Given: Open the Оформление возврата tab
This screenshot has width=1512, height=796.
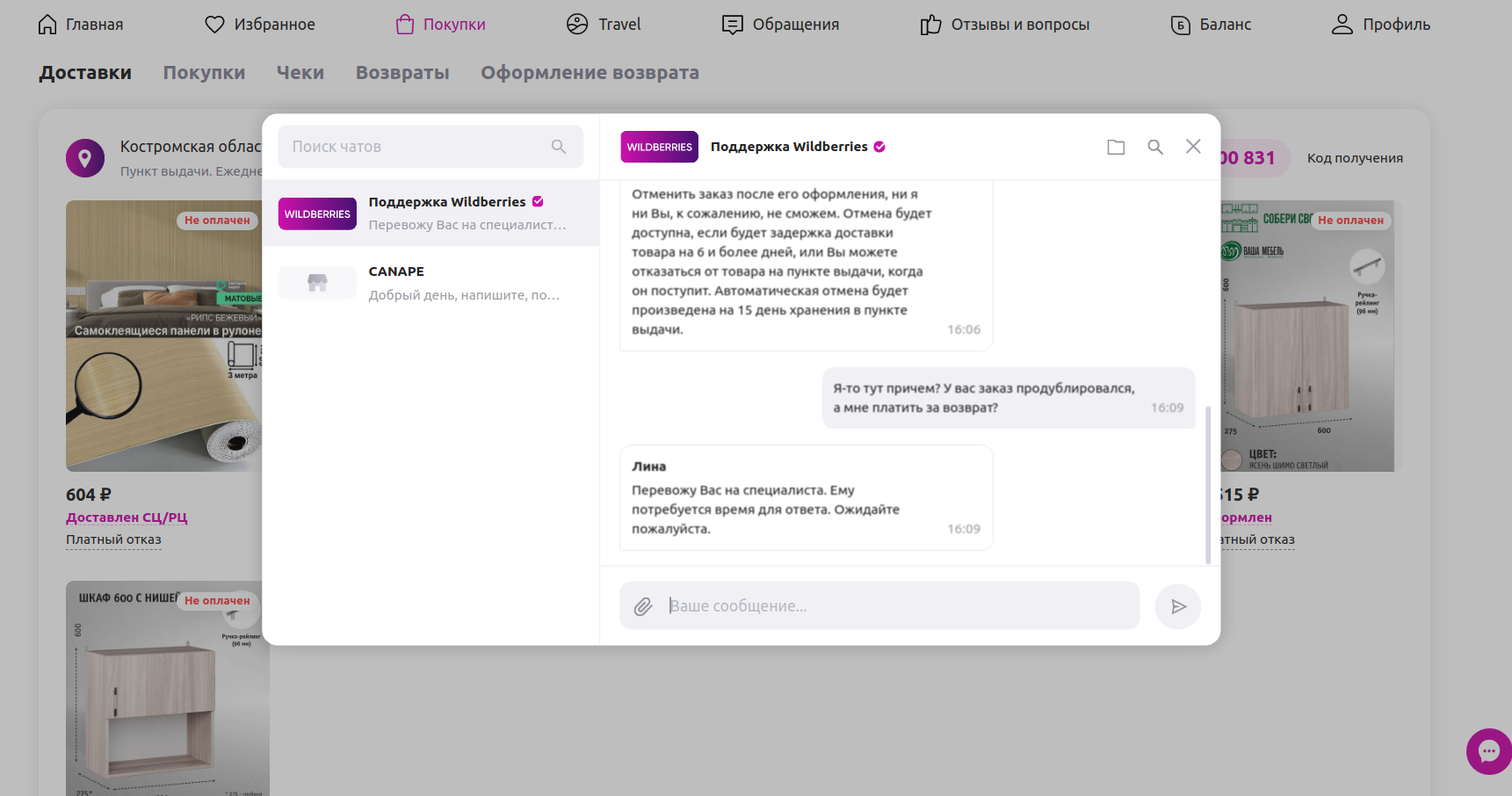Looking at the screenshot, I should (590, 73).
